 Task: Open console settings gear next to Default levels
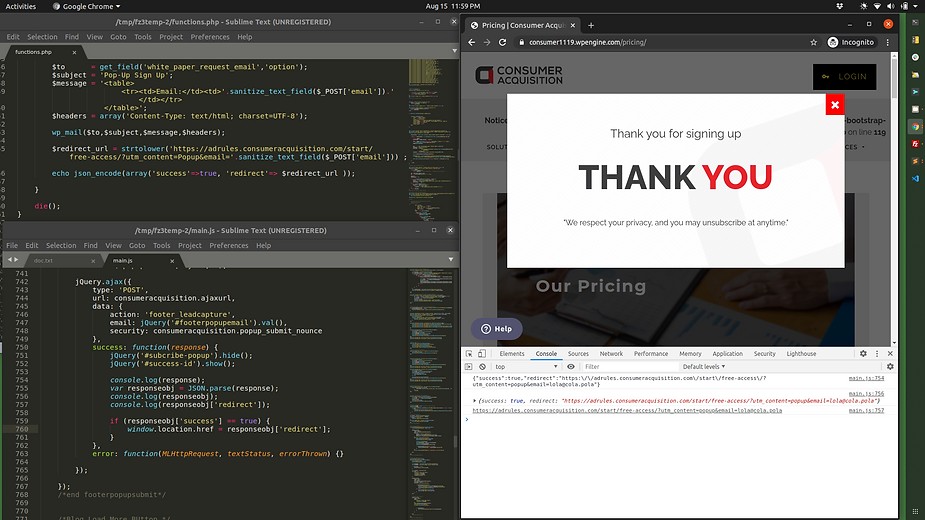pos(890,367)
